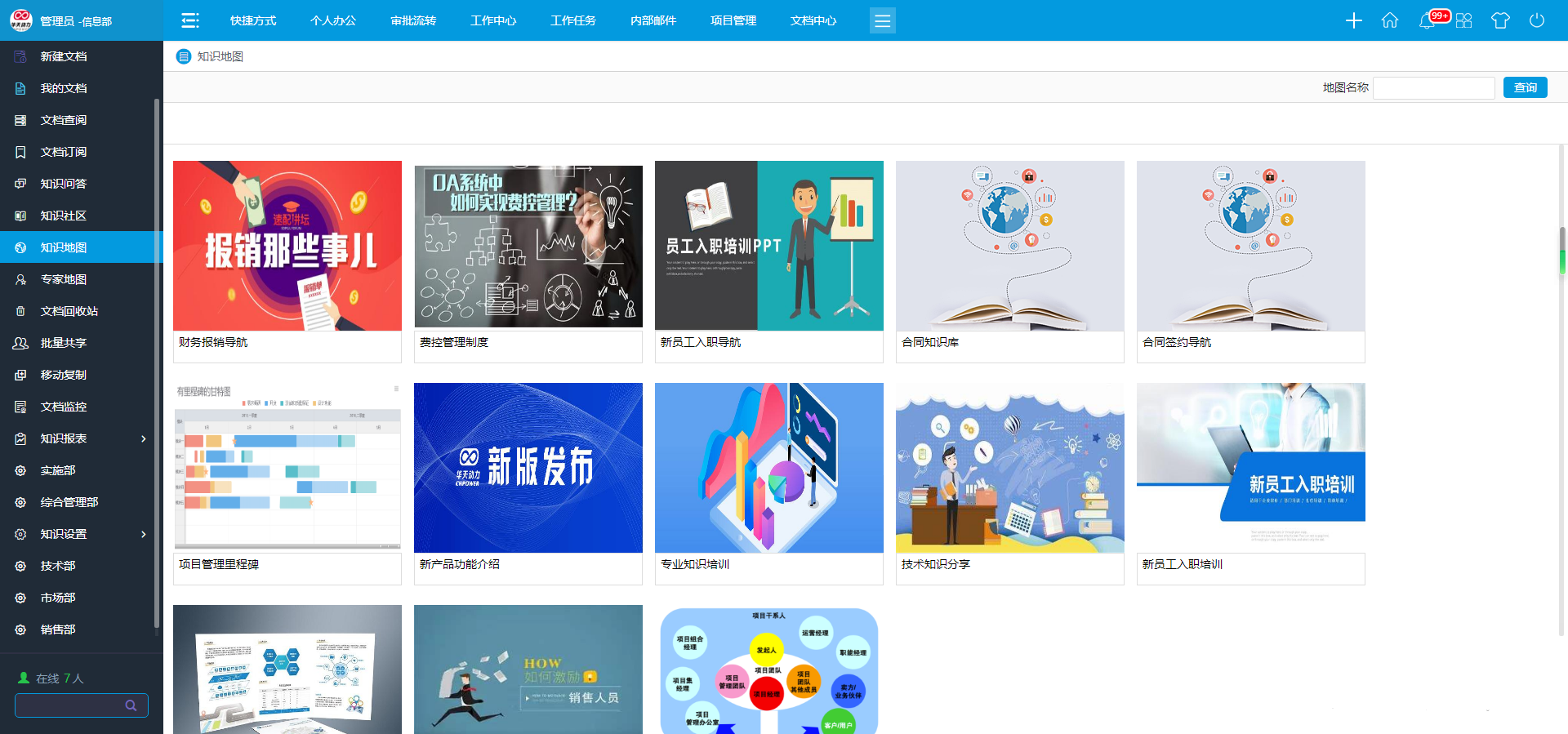Open the 财务报销导航 map link
The width and height of the screenshot is (1568, 734).
(213, 342)
